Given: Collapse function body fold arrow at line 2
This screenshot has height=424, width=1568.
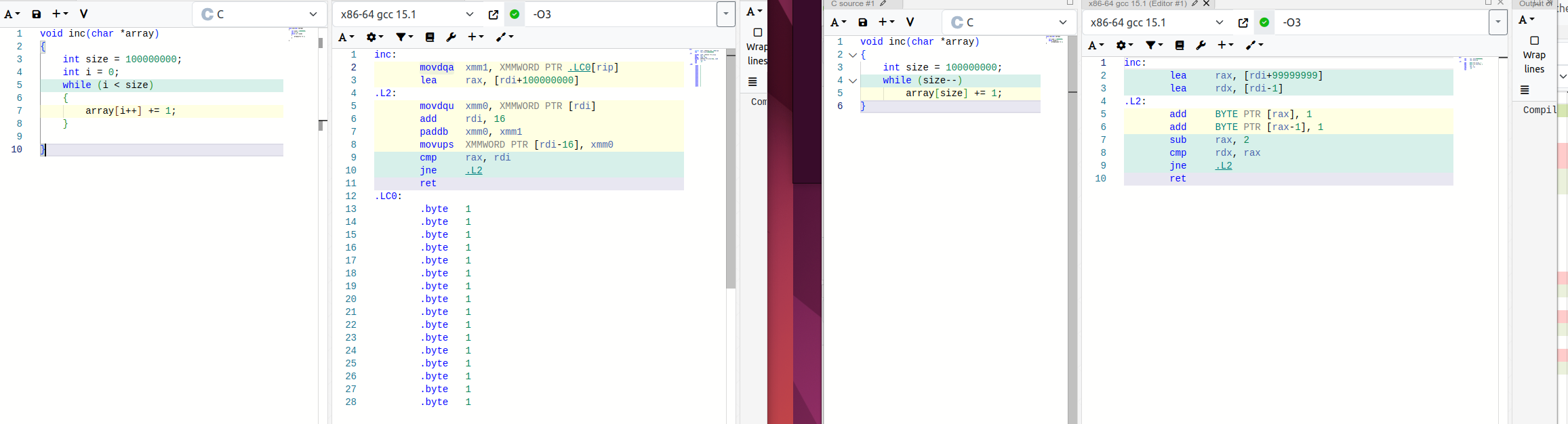Looking at the screenshot, I should click(853, 55).
